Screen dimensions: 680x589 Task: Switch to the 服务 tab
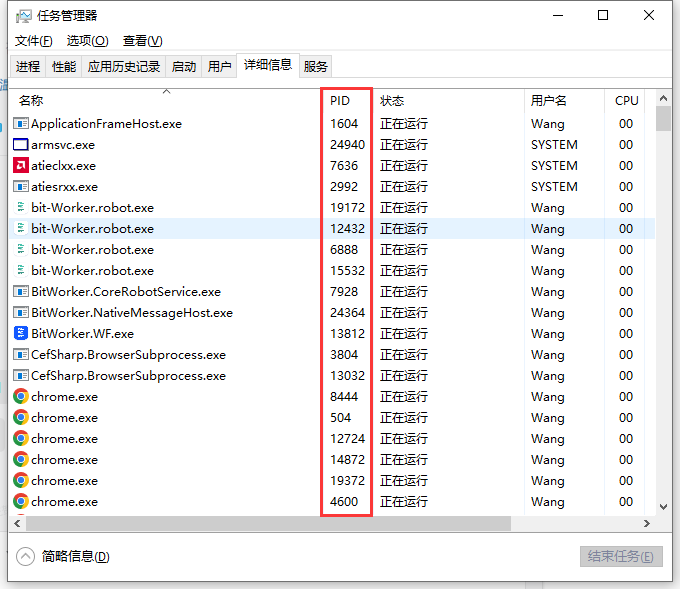[315, 67]
